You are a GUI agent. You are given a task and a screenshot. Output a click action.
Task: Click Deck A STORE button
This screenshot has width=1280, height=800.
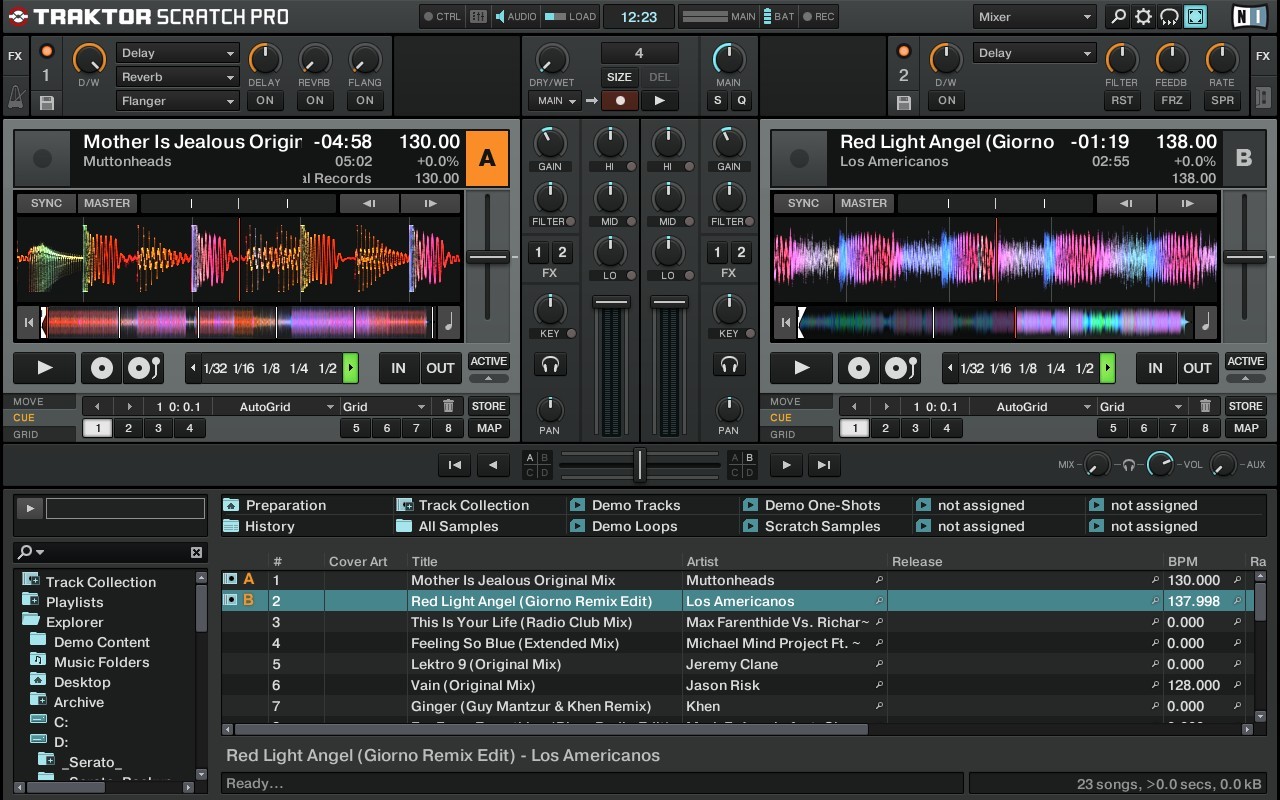(488, 406)
